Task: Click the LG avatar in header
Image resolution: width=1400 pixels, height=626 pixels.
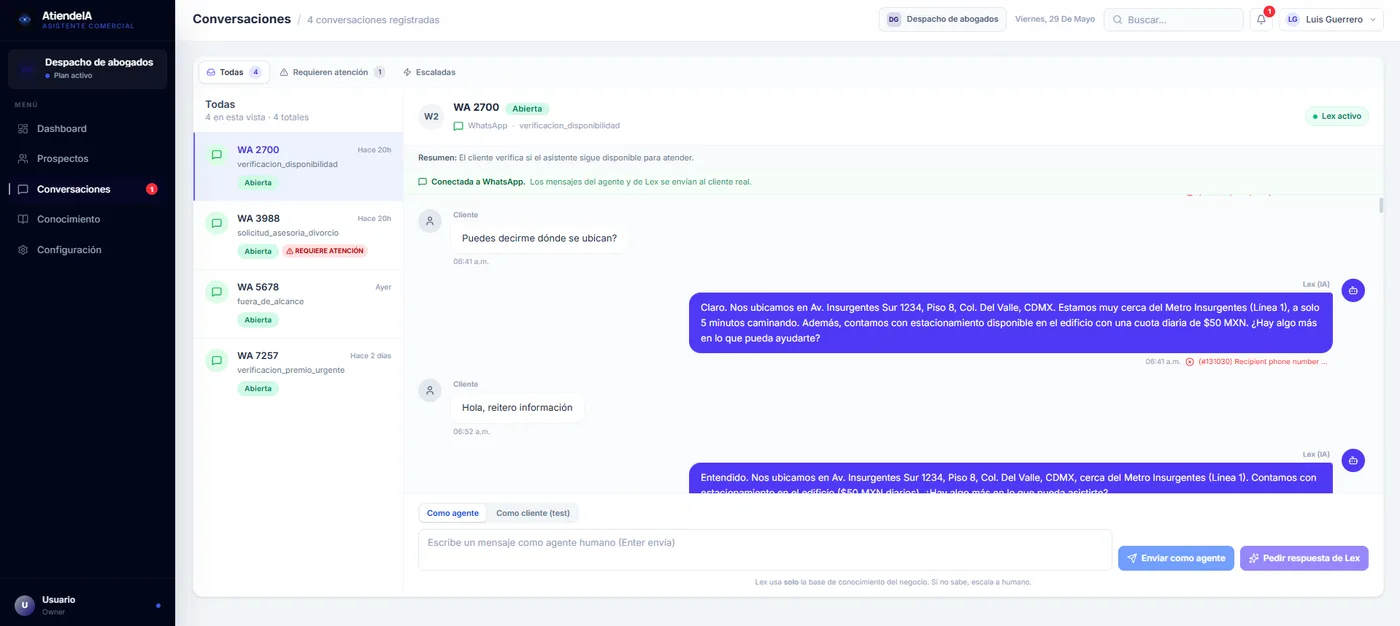Action: tap(1293, 19)
